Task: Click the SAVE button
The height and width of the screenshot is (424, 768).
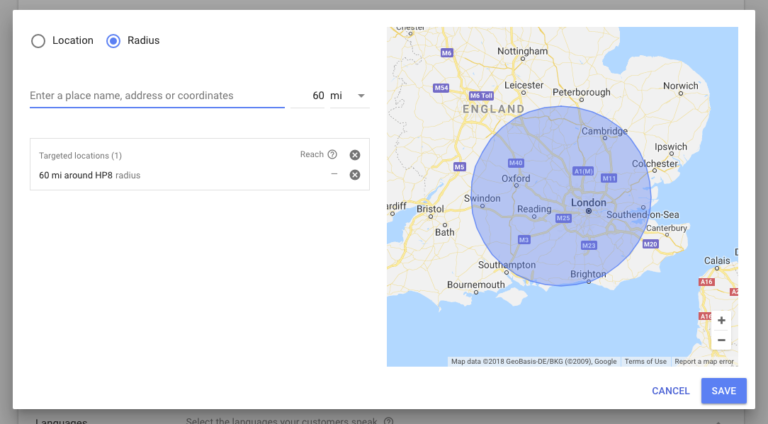Action: pyautogui.click(x=724, y=391)
